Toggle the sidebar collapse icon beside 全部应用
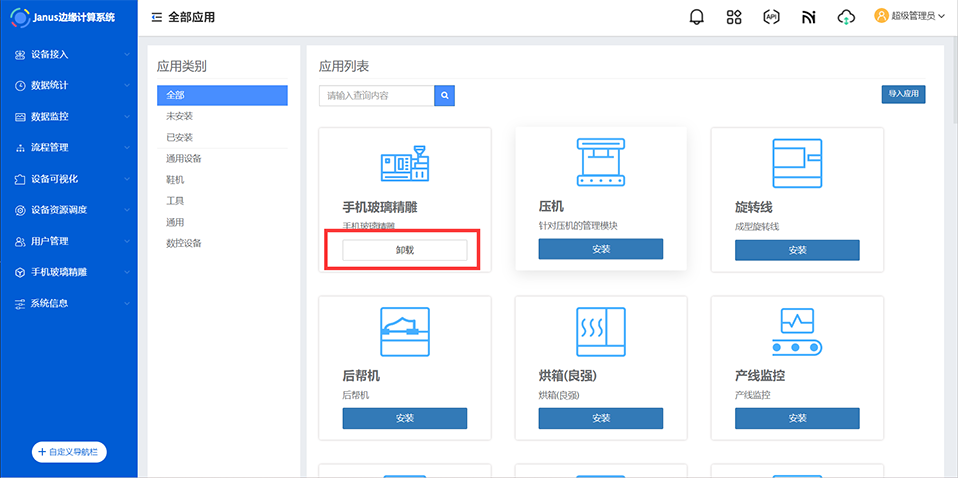The height and width of the screenshot is (478, 958). coord(156,17)
